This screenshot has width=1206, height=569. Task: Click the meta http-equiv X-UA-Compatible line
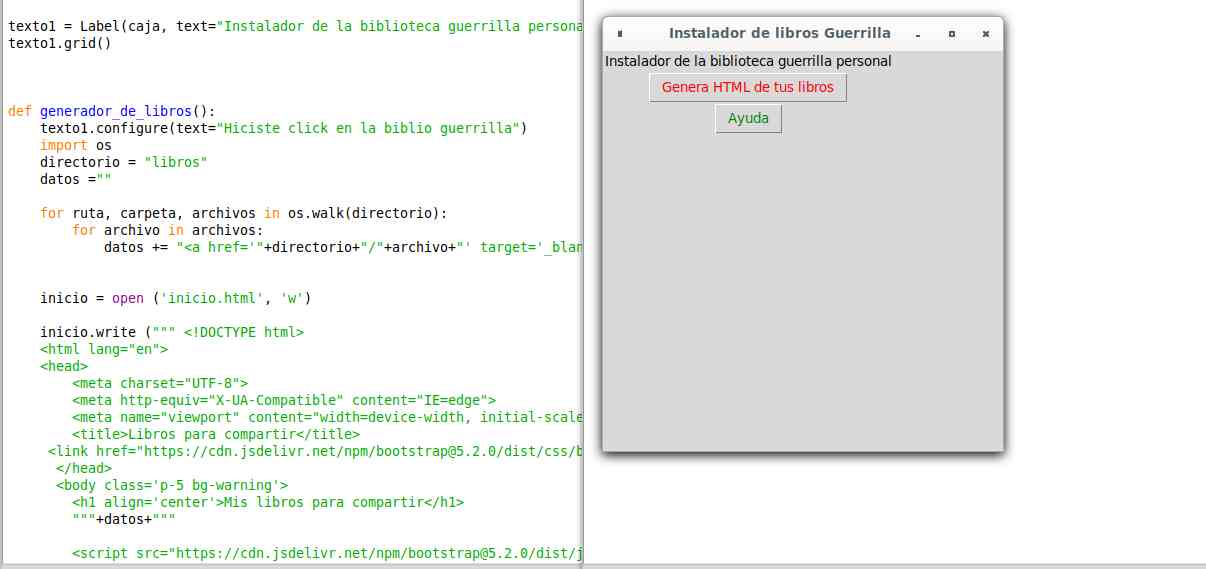(x=284, y=400)
